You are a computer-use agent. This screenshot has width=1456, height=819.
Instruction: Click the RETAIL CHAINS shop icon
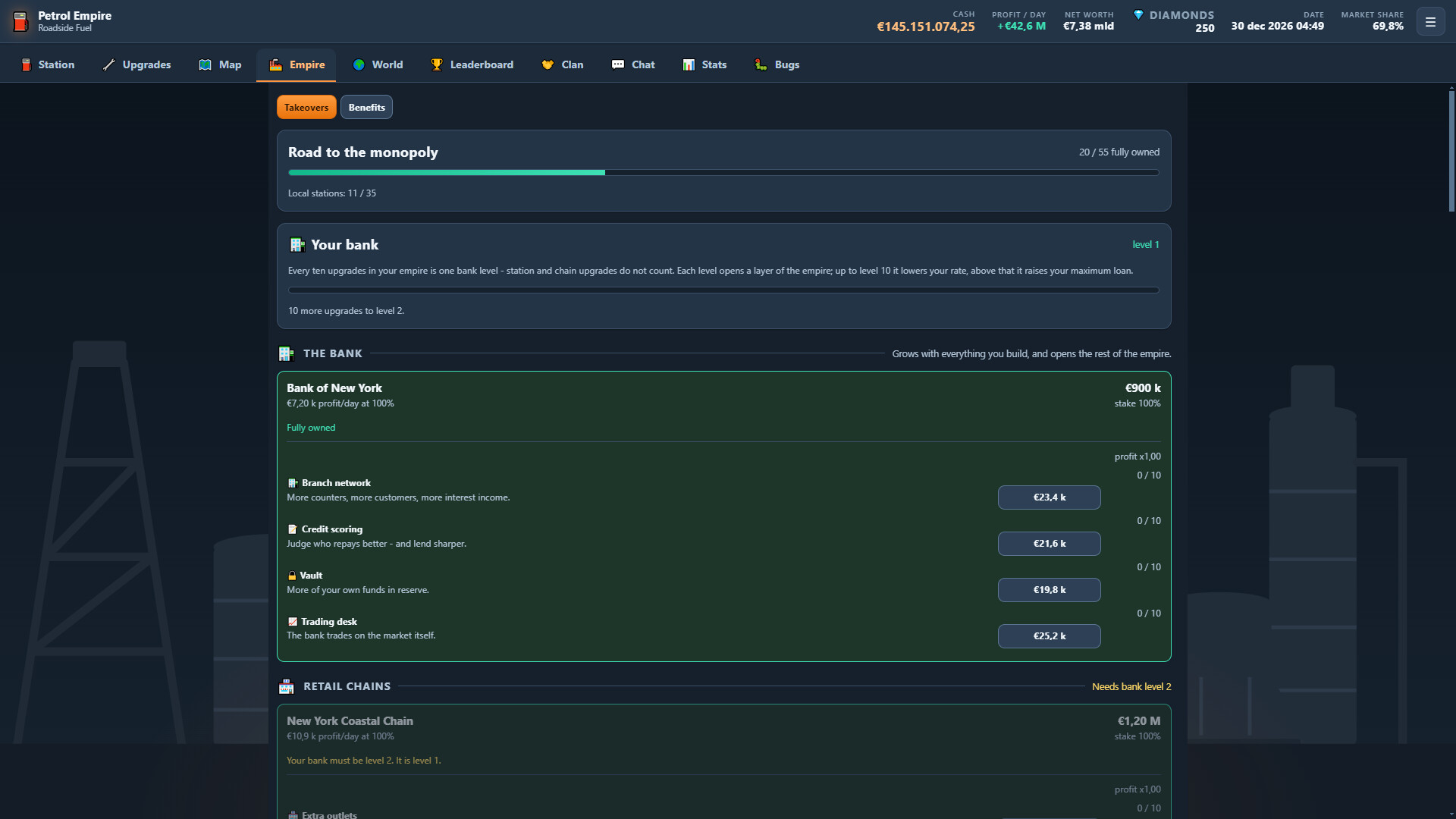pos(286,686)
